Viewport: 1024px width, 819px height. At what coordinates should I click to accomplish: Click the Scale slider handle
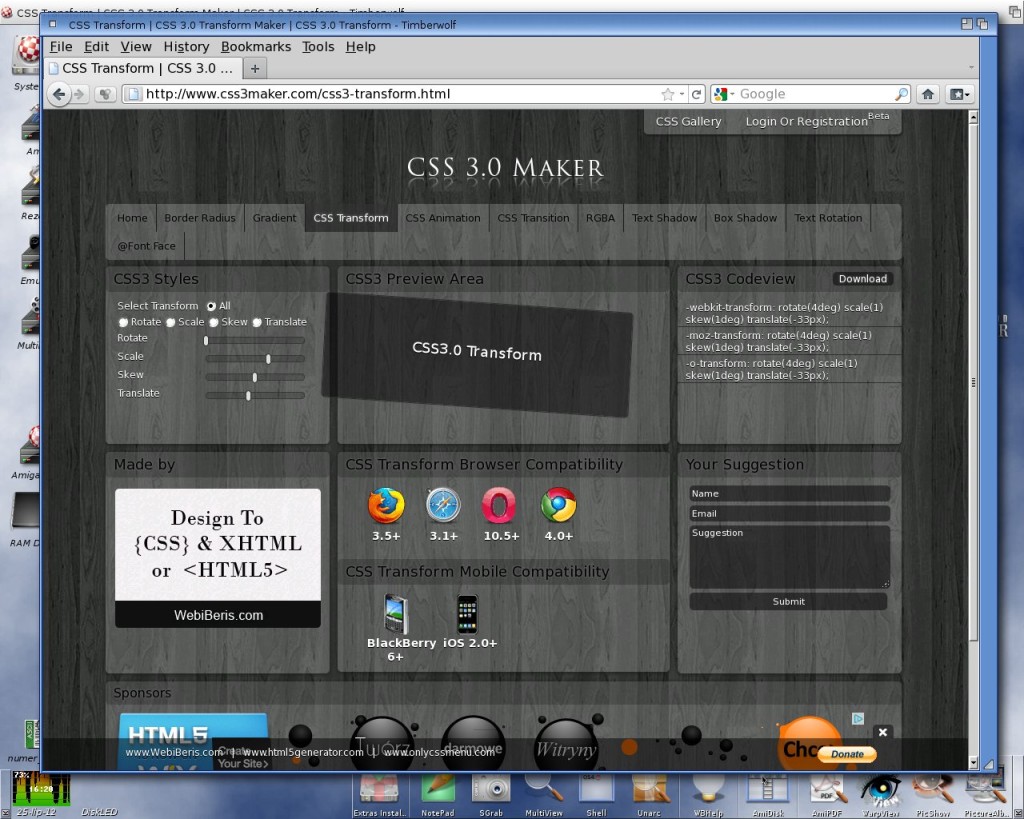pos(268,359)
